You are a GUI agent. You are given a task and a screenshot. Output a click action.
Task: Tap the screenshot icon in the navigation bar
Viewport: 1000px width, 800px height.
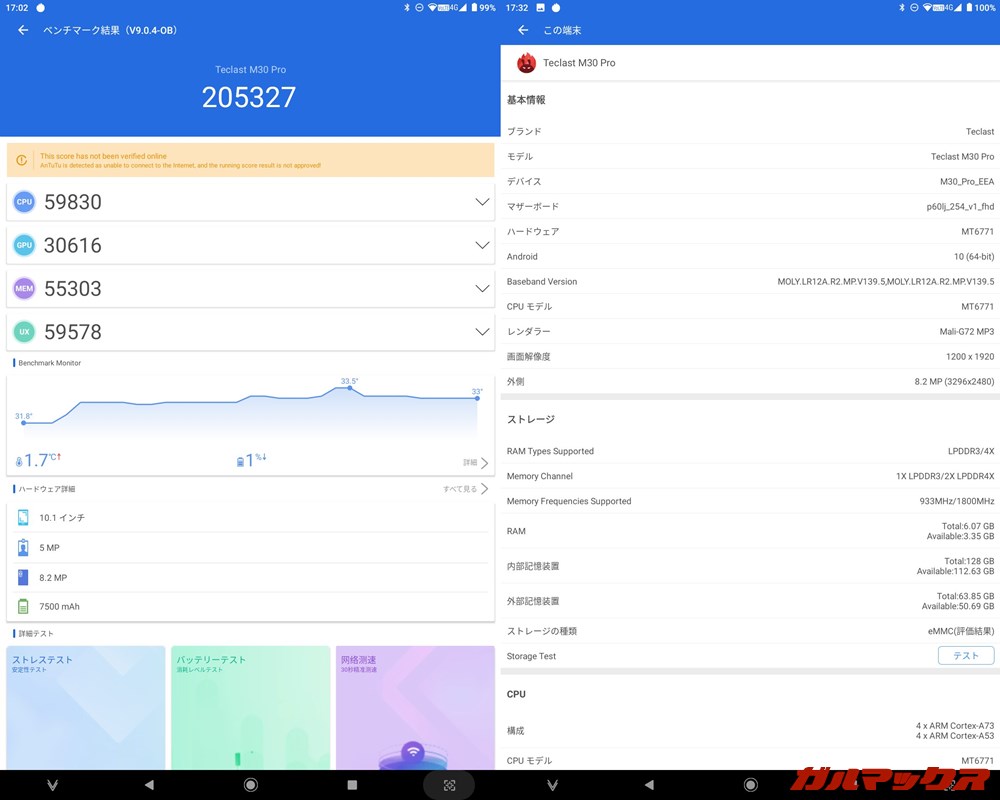[x=449, y=784]
